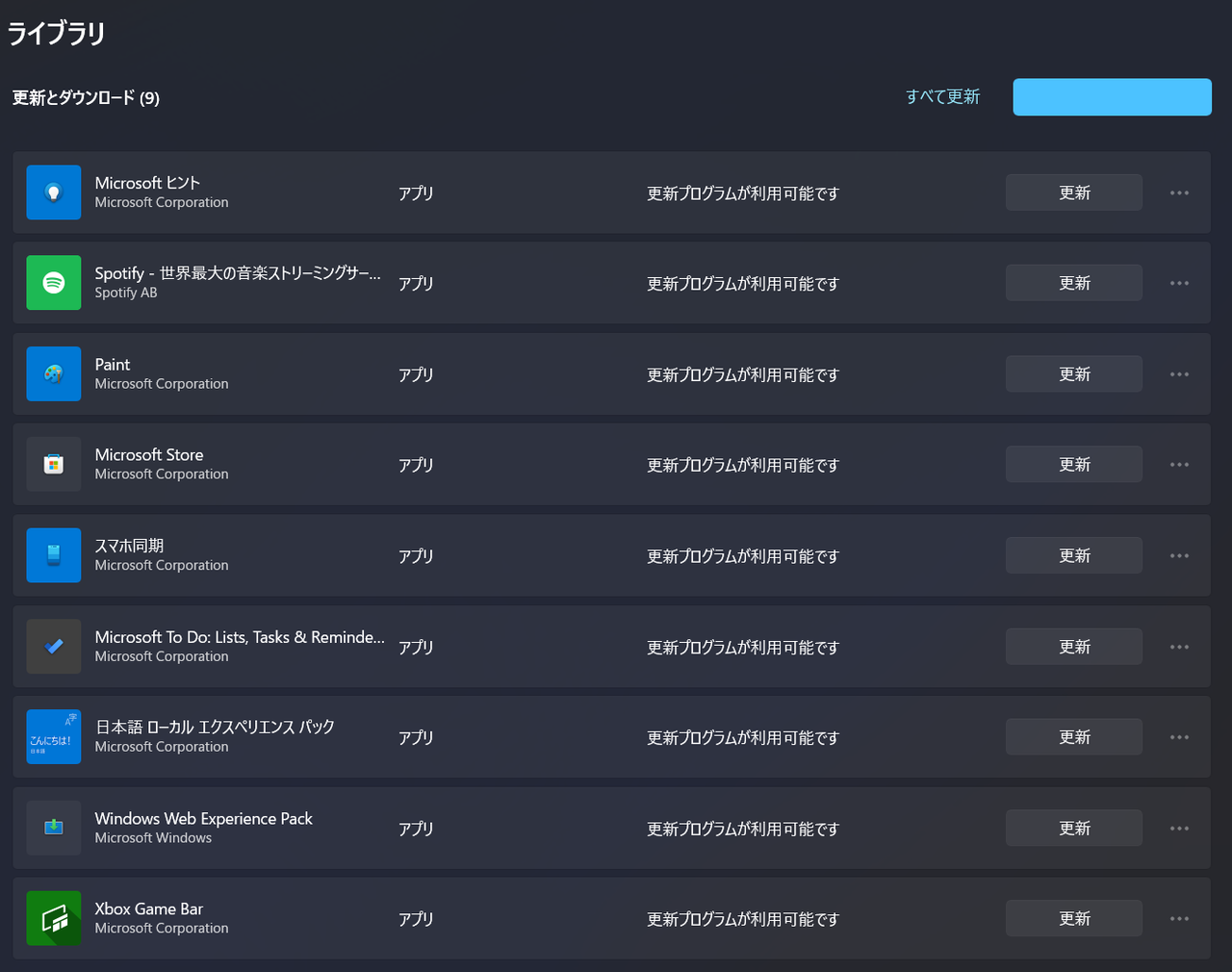Update the Microsoft ヒント app
1232x972 pixels.
pos(1074,192)
